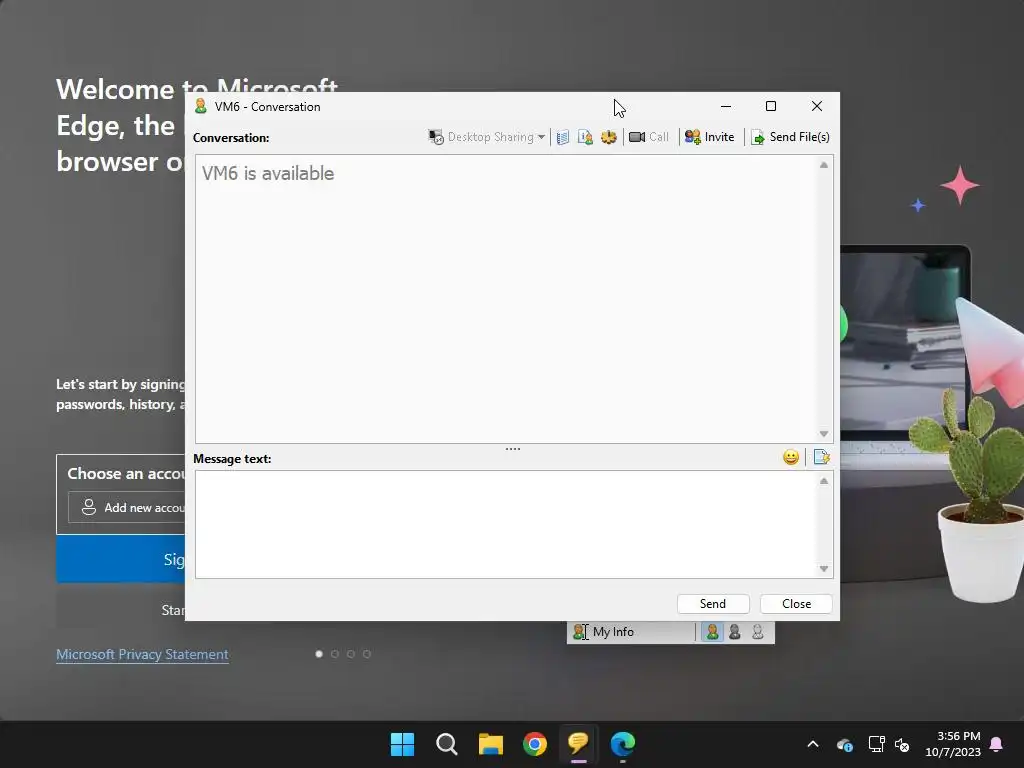Open the emoticon smiley picker

point(791,457)
